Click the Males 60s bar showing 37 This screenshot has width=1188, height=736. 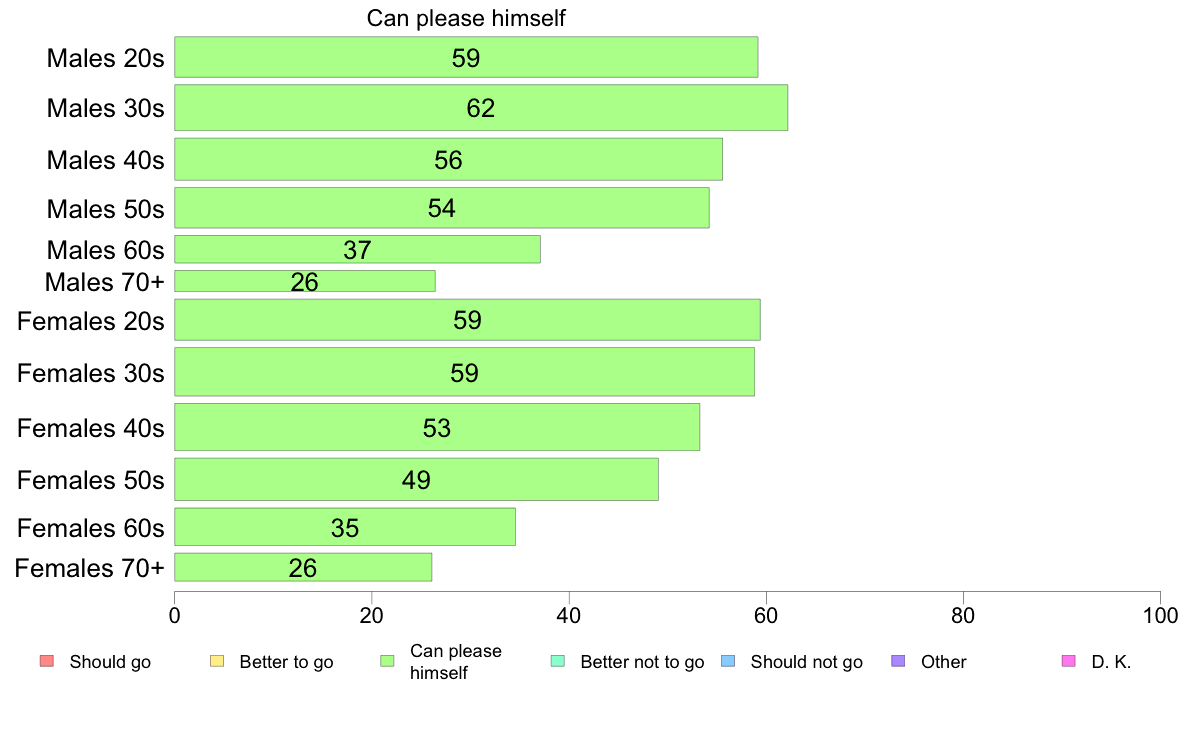tap(358, 249)
